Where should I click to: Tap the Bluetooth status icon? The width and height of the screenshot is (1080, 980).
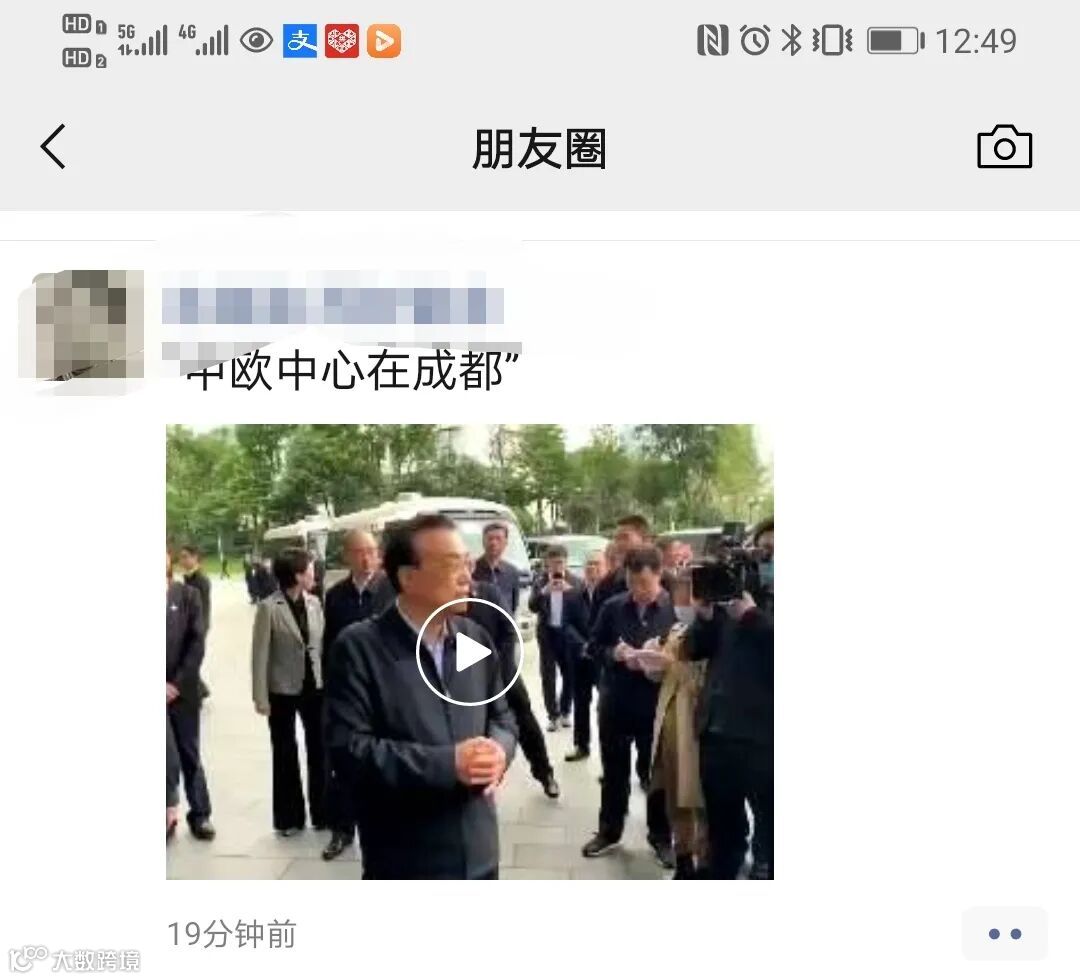coord(791,41)
